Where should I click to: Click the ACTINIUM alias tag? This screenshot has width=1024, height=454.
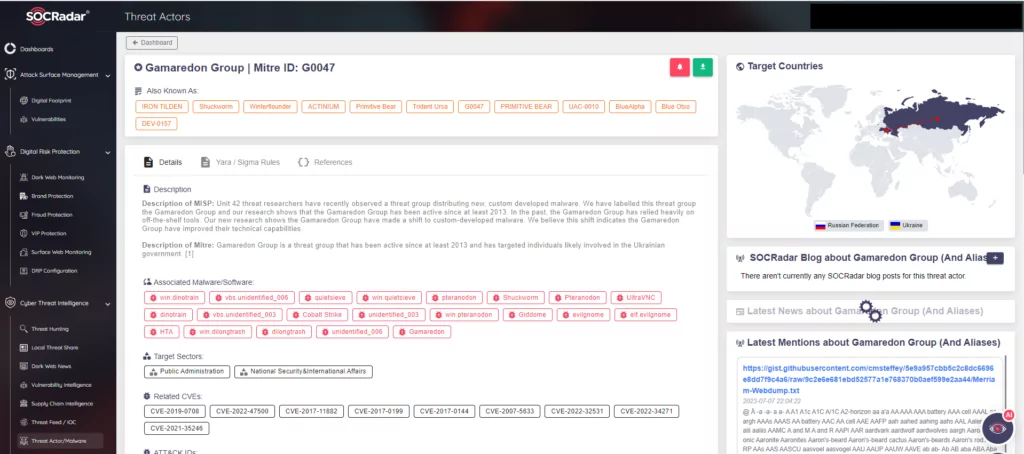(323, 106)
